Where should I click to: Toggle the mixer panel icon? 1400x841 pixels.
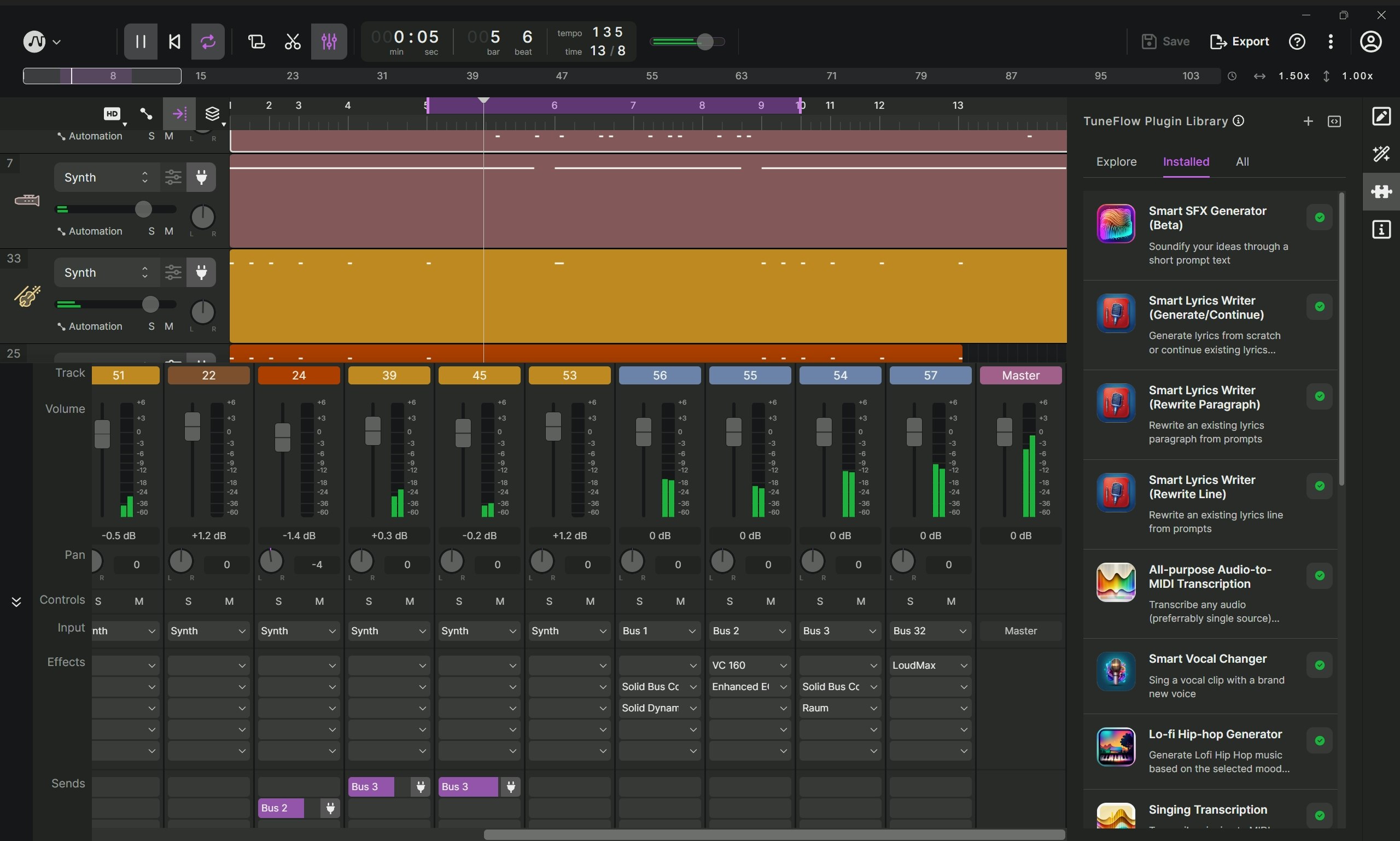click(x=329, y=42)
